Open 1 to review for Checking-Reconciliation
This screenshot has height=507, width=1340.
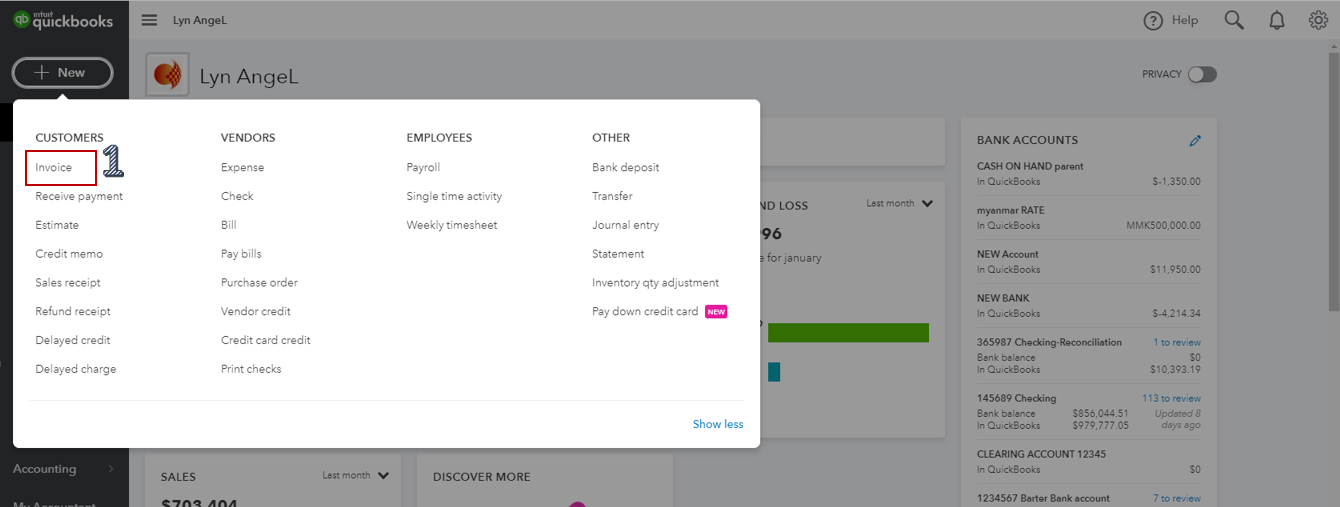1177,342
